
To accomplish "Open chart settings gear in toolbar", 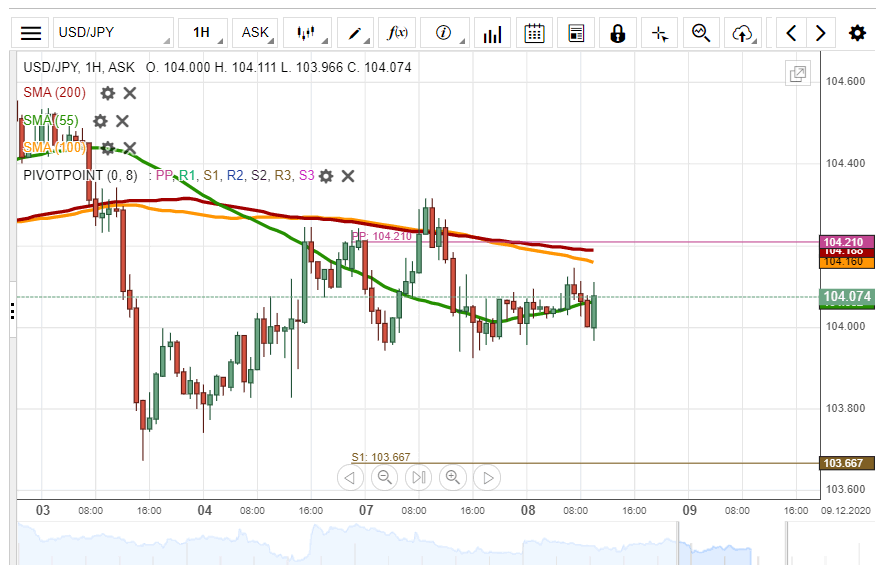I will pyautogui.click(x=857, y=33).
